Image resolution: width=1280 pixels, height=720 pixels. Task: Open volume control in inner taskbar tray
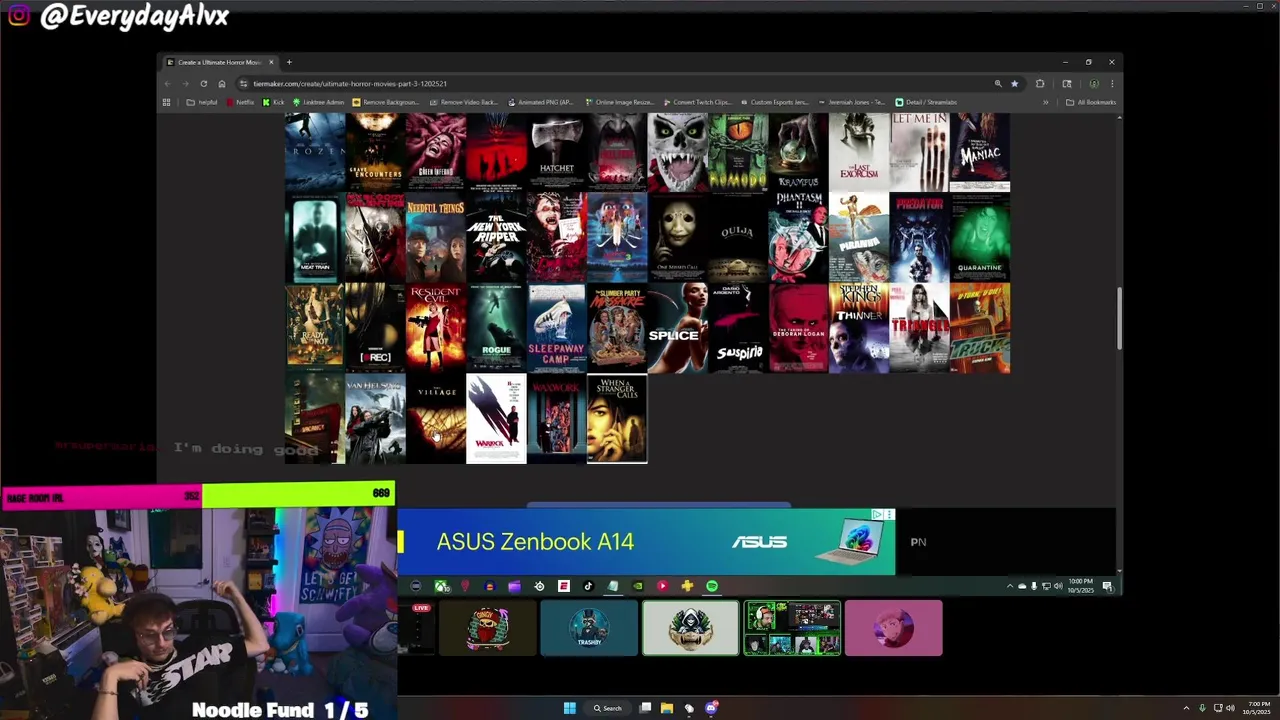[1058, 586]
